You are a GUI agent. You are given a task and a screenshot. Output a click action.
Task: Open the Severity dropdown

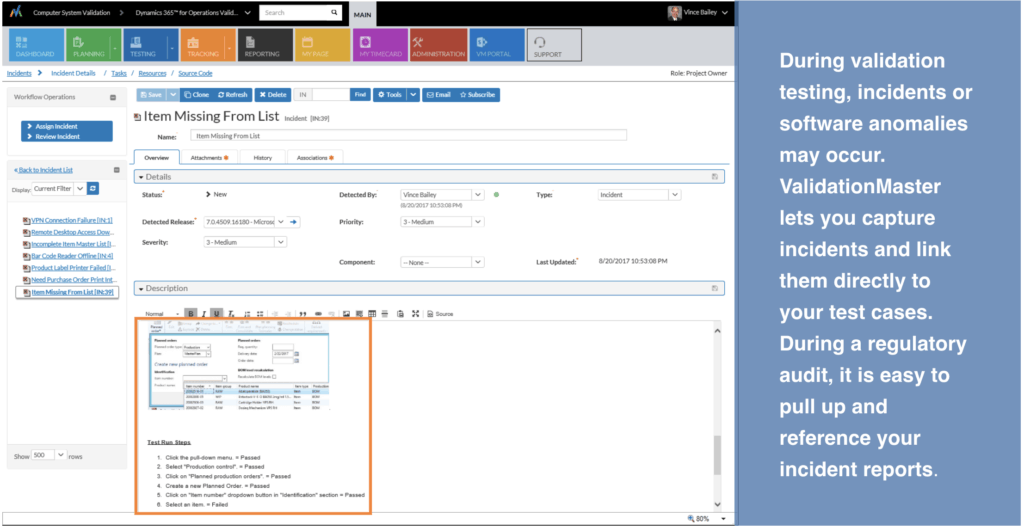coord(246,242)
